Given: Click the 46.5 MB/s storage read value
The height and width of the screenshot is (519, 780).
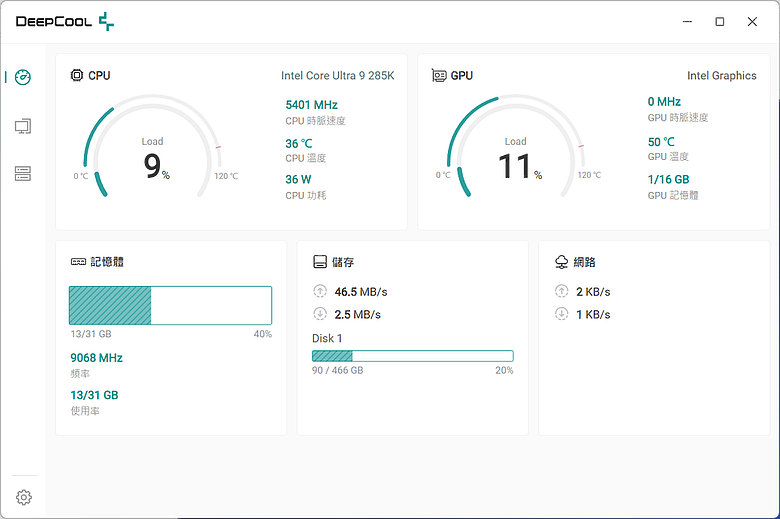Looking at the screenshot, I should (x=361, y=292).
